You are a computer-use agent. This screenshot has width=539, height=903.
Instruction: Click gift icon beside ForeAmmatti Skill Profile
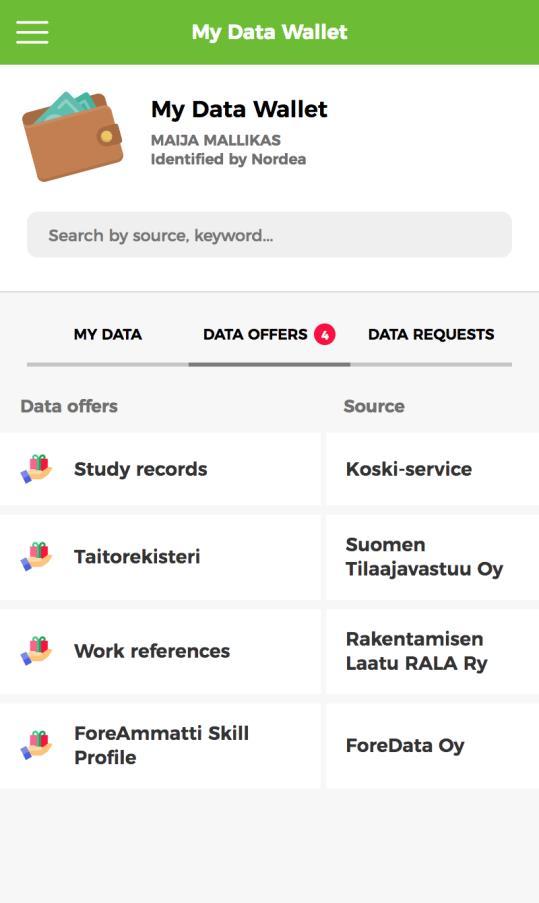click(x=37, y=745)
